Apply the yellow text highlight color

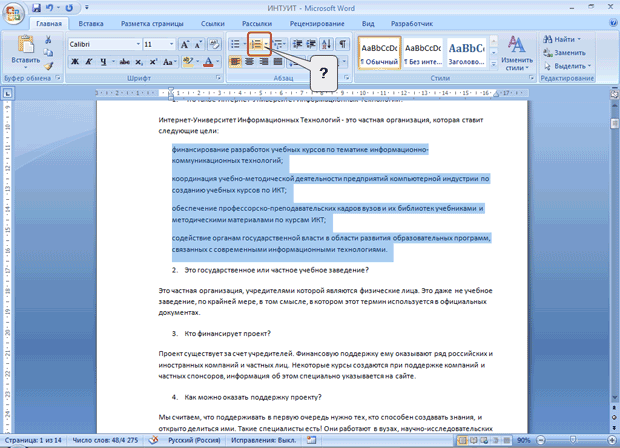click(188, 62)
